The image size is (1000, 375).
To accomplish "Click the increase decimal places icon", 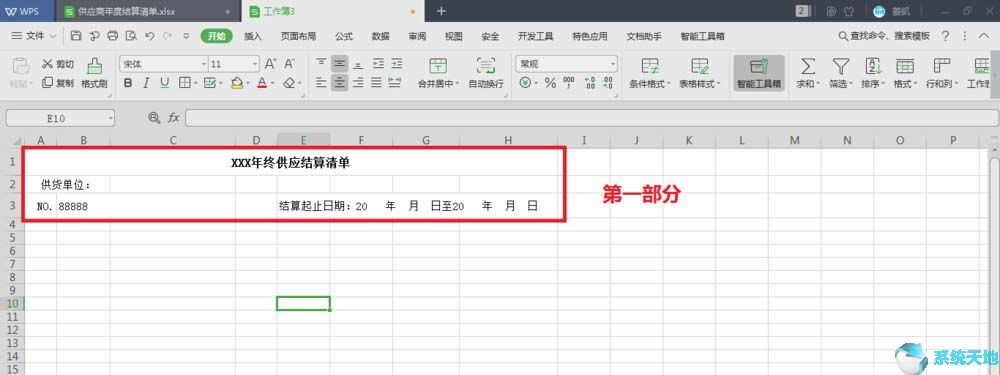I will pyautogui.click(x=590, y=83).
